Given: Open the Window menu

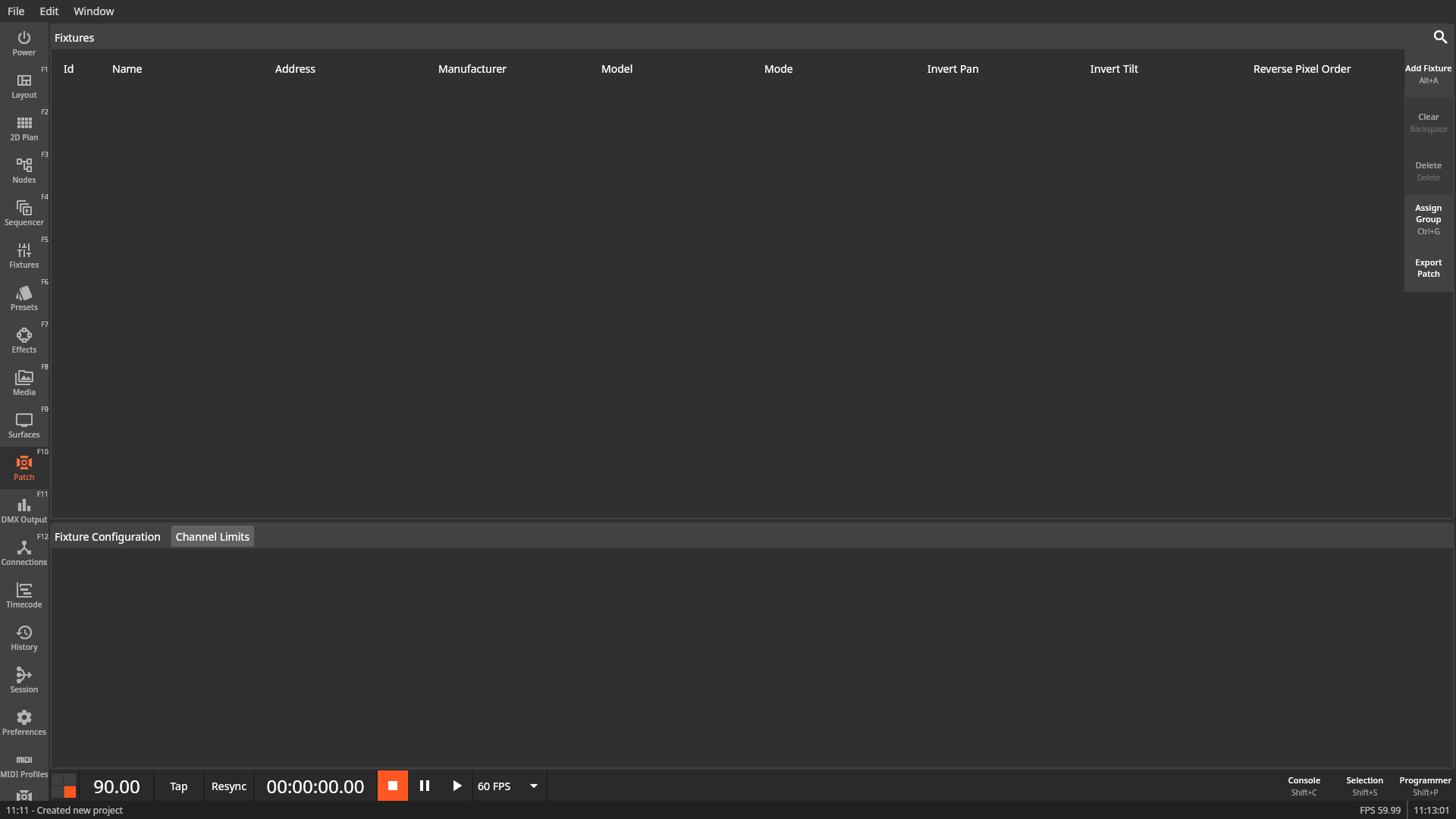Looking at the screenshot, I should coord(94,11).
